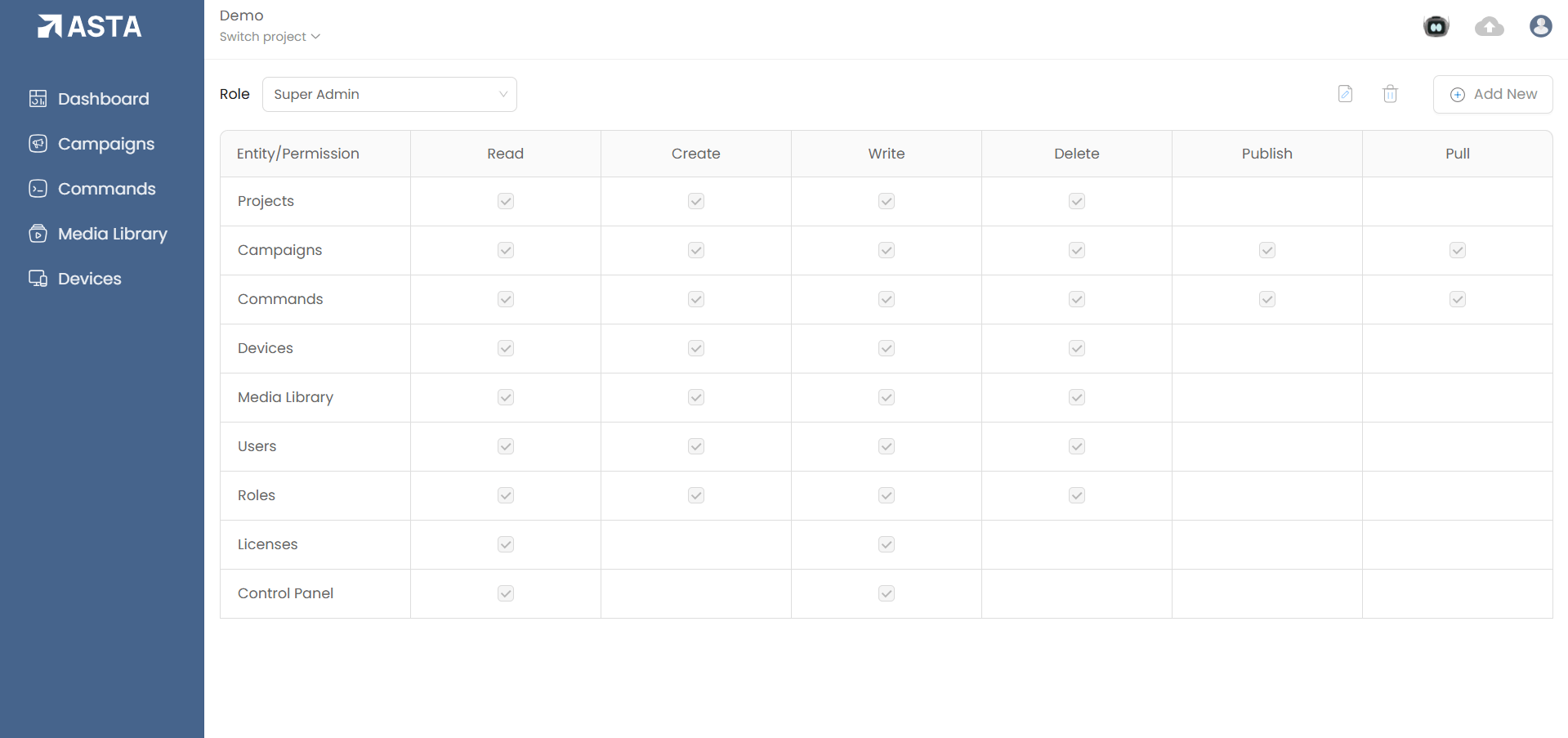The height and width of the screenshot is (738, 1568).
Task: Click the Entity/Permission column header
Action: click(298, 154)
